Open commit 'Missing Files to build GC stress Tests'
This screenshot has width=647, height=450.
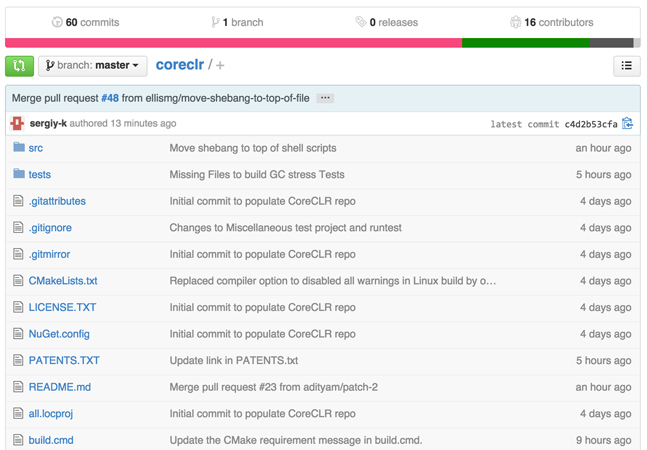(257, 174)
